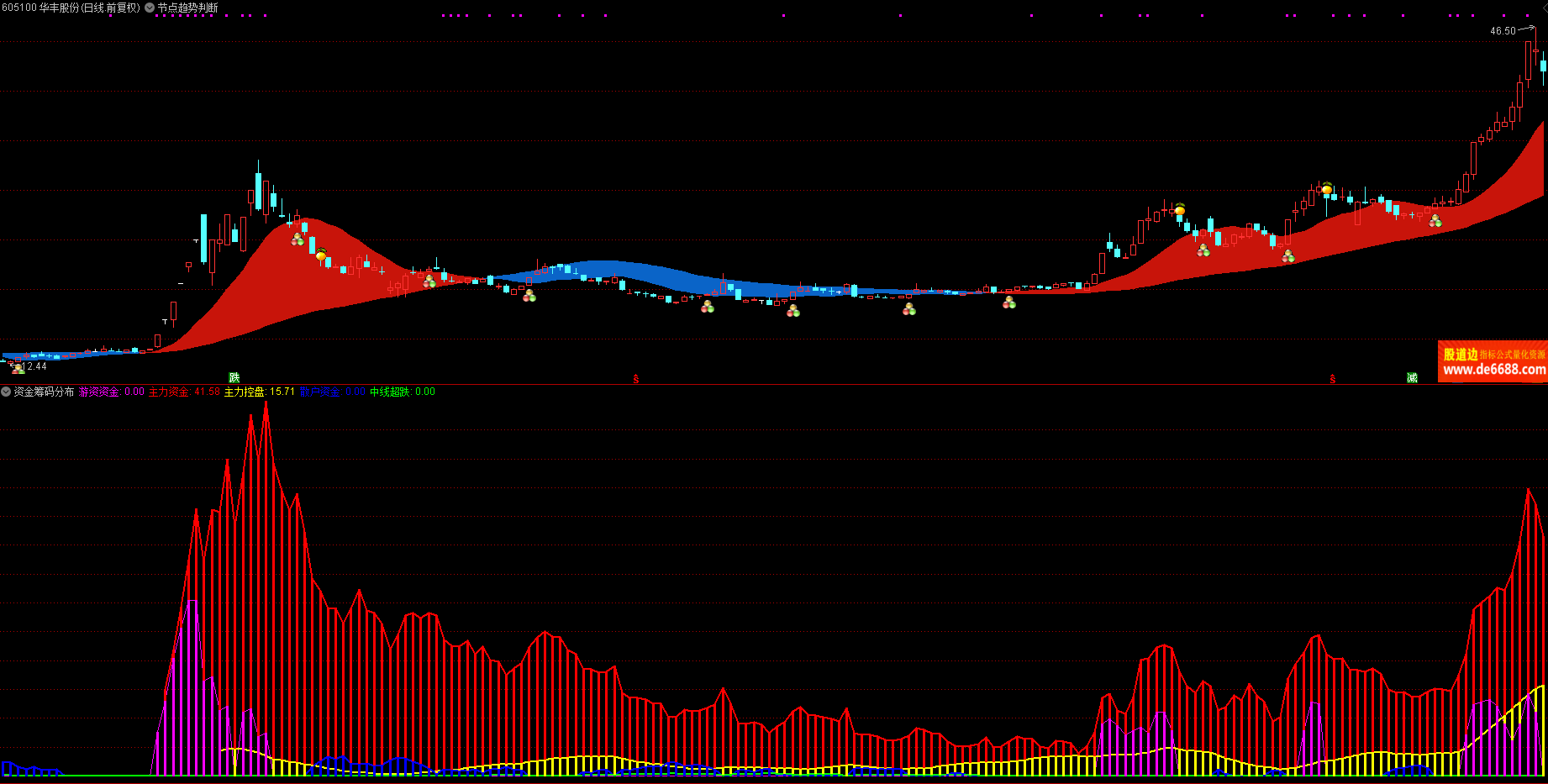Click the leftmost red S marker

[635, 379]
